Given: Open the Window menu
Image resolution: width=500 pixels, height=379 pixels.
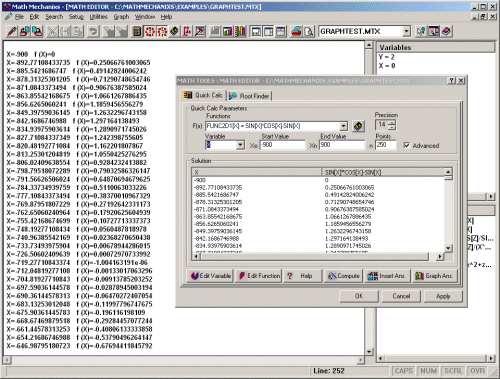Looking at the screenshot, I should [145, 17].
